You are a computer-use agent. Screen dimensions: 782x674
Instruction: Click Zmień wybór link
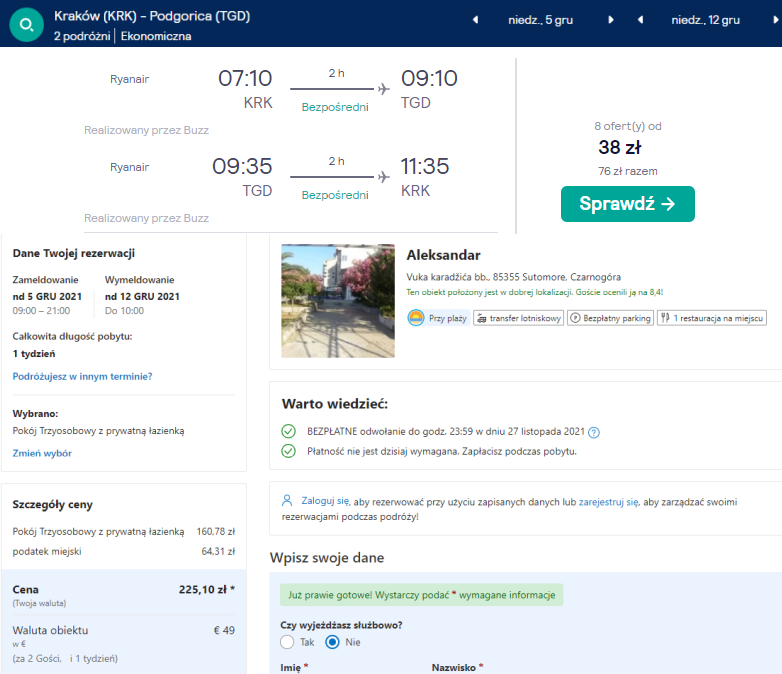pyautogui.click(x=42, y=453)
